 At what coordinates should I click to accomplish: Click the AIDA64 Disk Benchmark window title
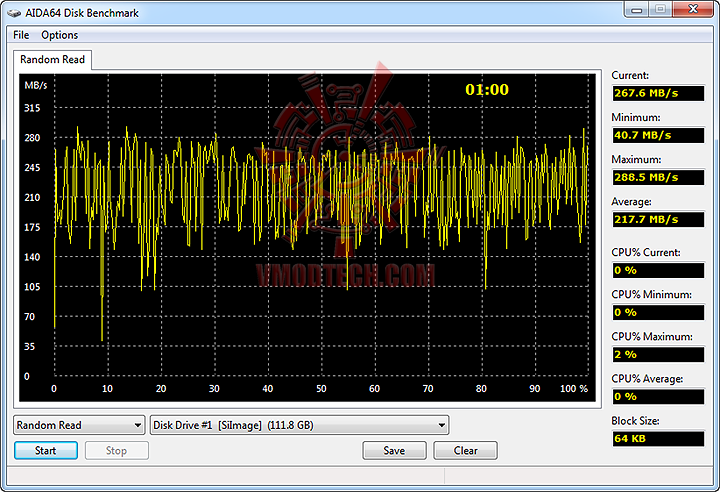(x=82, y=13)
